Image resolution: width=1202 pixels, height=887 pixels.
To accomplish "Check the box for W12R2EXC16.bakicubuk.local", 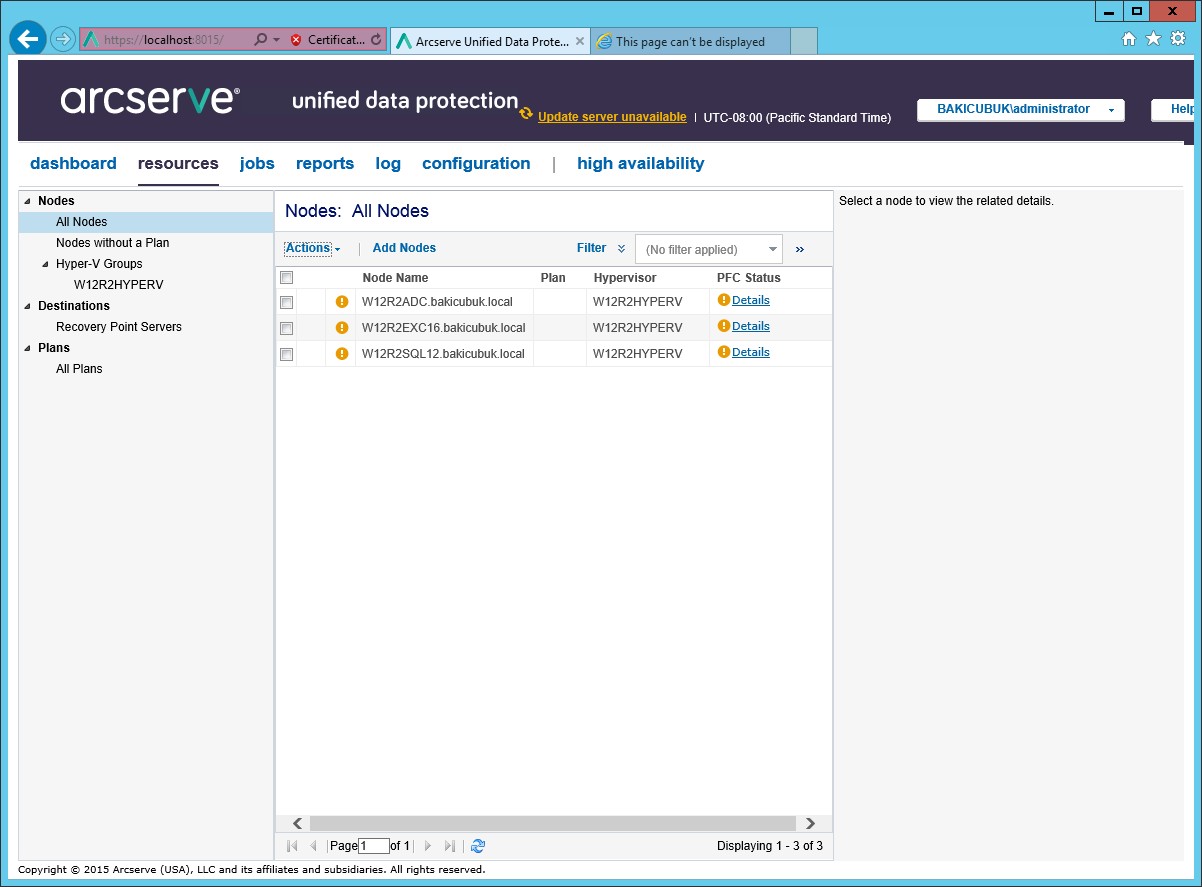I will click(287, 328).
